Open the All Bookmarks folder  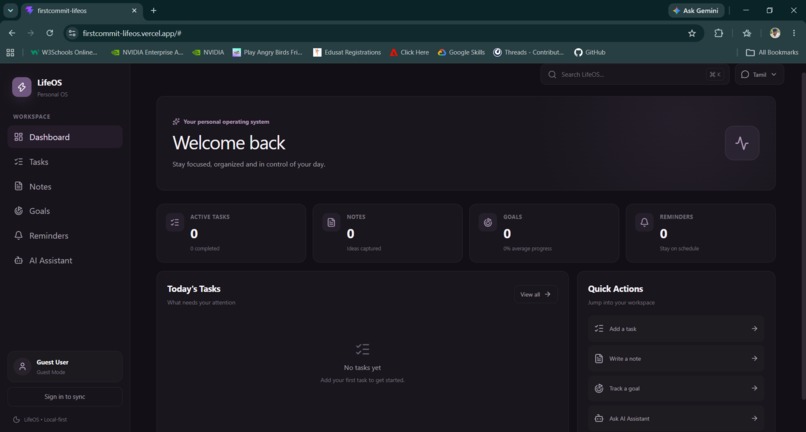tap(772, 52)
